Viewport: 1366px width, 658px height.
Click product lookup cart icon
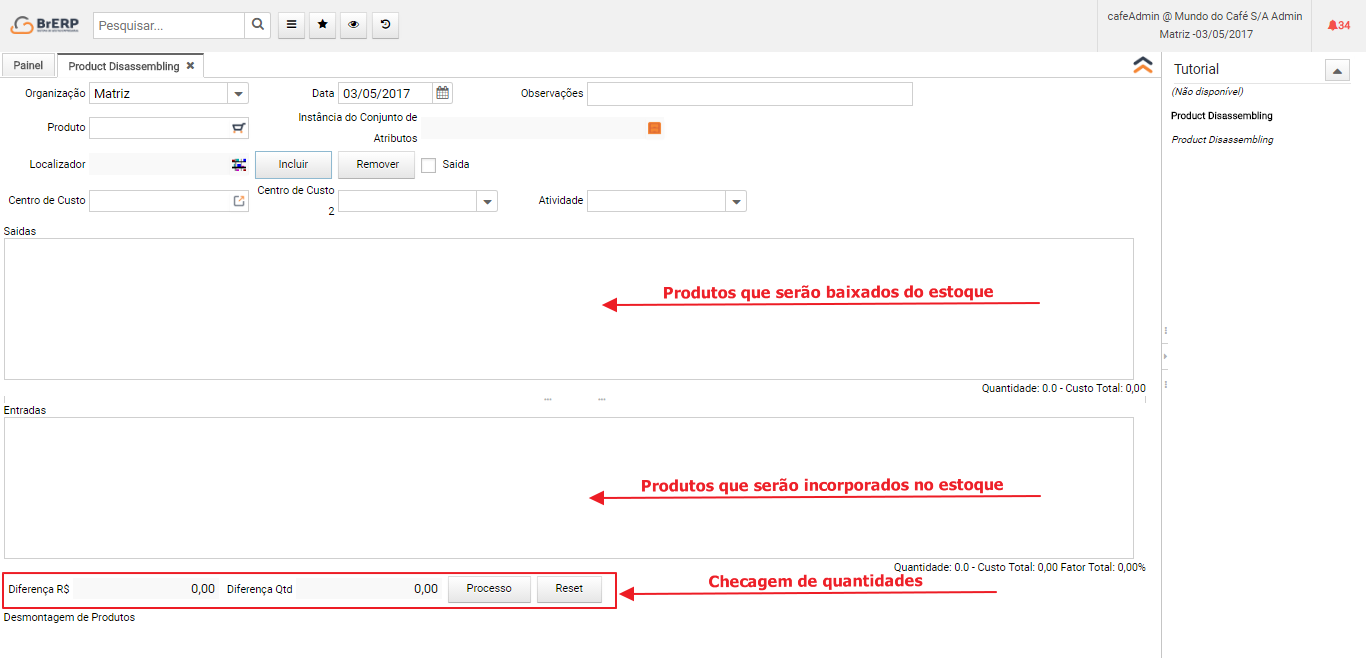[x=238, y=128]
